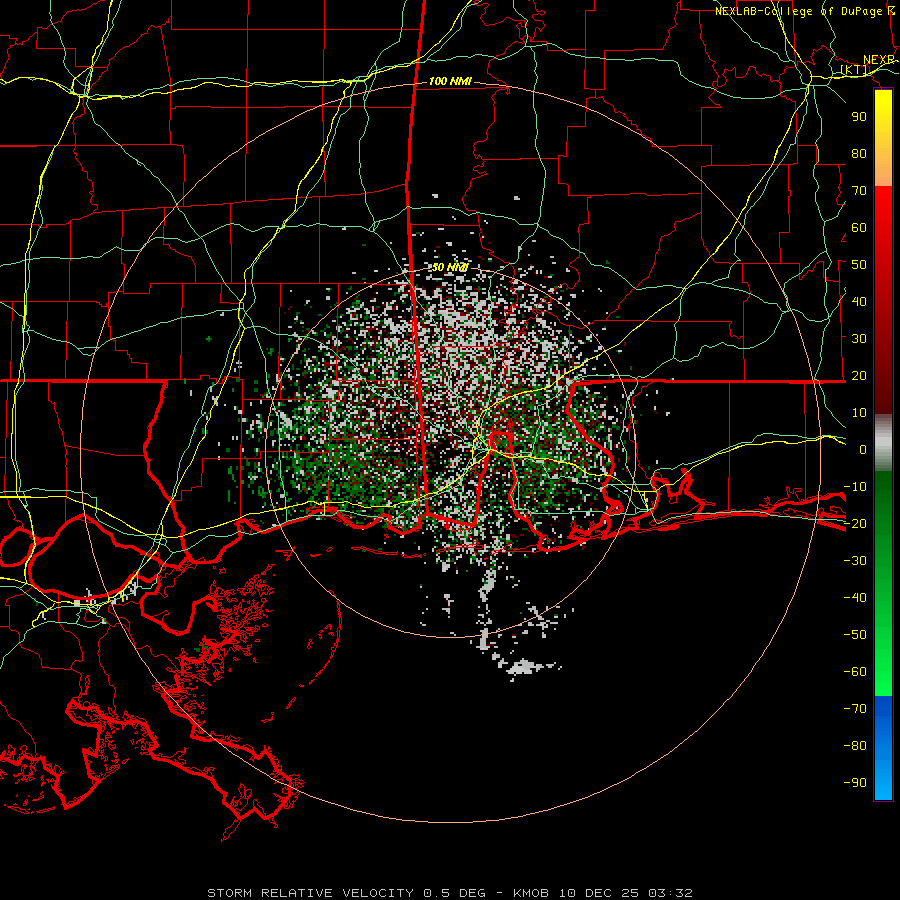
Task: Click the -50 value on velocity scale
Action: [x=855, y=635]
